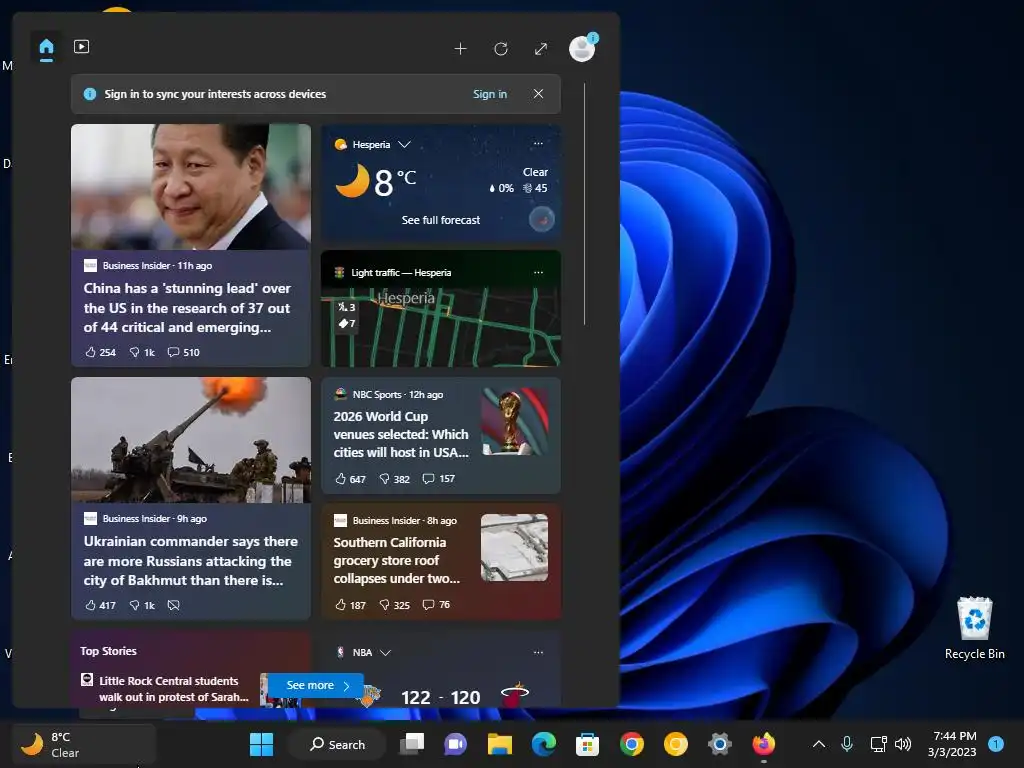This screenshot has height=768, width=1024.
Task: Click the weather alert circular icon
Action: (x=541, y=219)
